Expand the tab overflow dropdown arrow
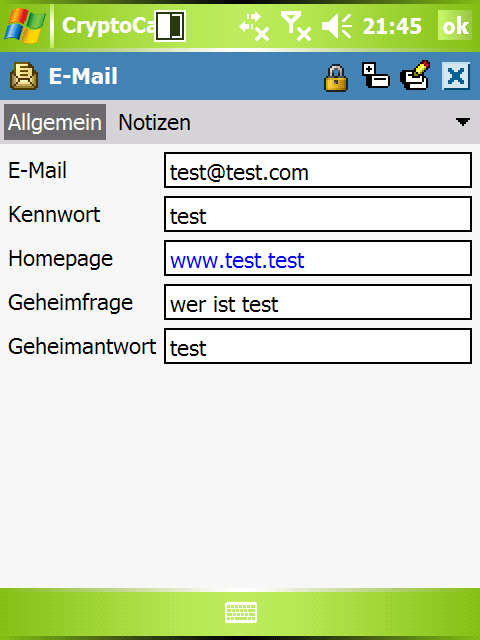This screenshot has height=640, width=480. click(x=462, y=122)
